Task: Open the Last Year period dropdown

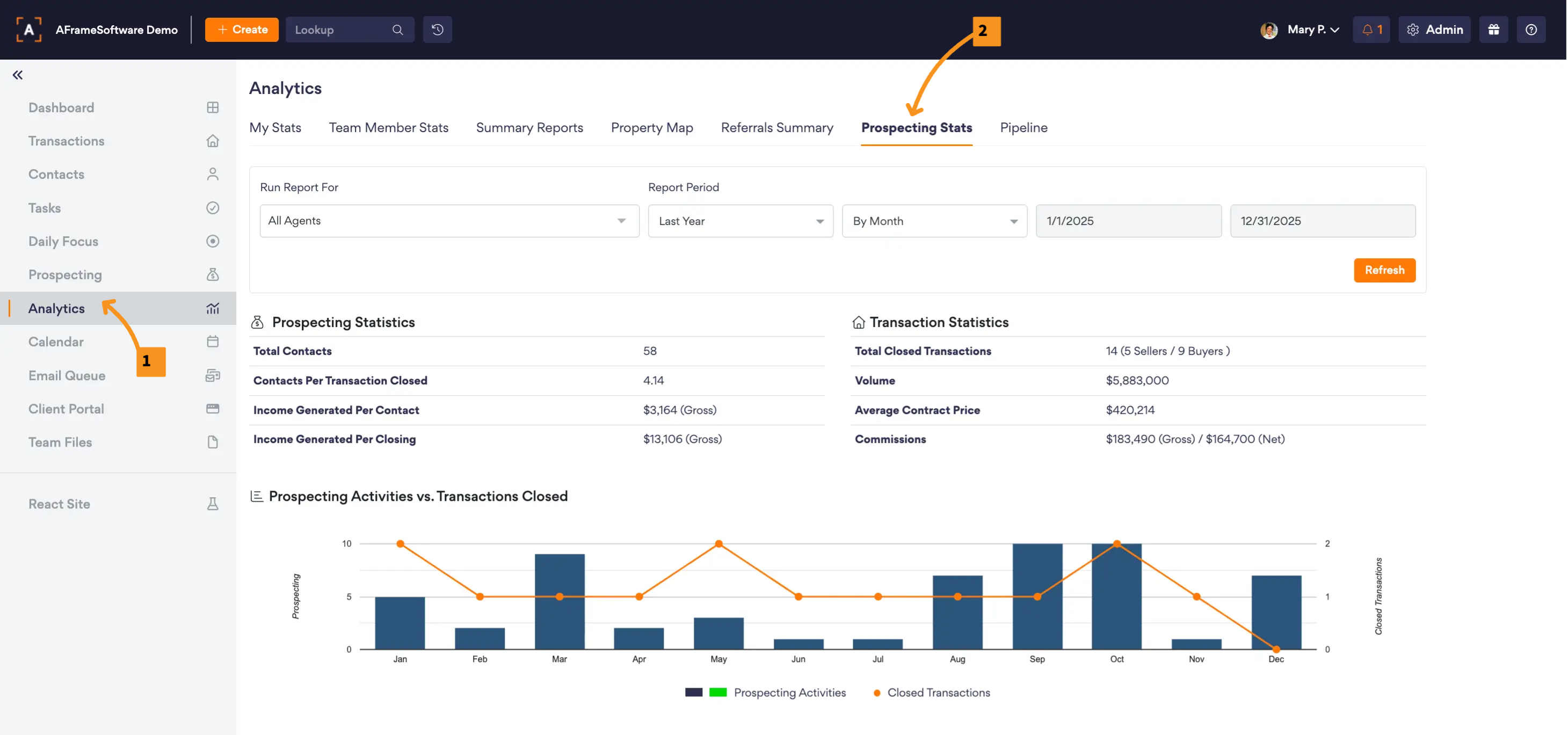Action: (x=740, y=221)
